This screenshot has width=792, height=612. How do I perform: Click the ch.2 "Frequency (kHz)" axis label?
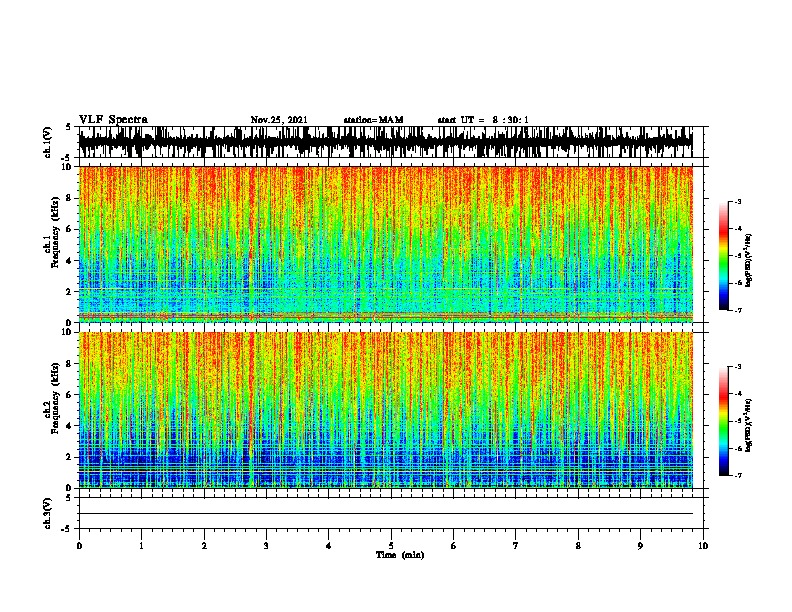tap(55, 398)
